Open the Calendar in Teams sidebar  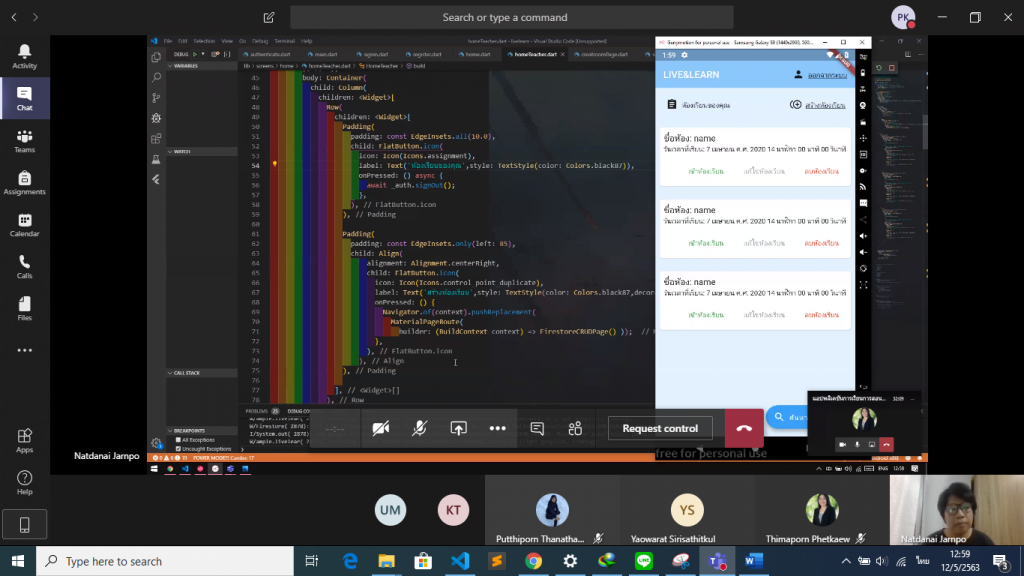[x=24, y=225]
